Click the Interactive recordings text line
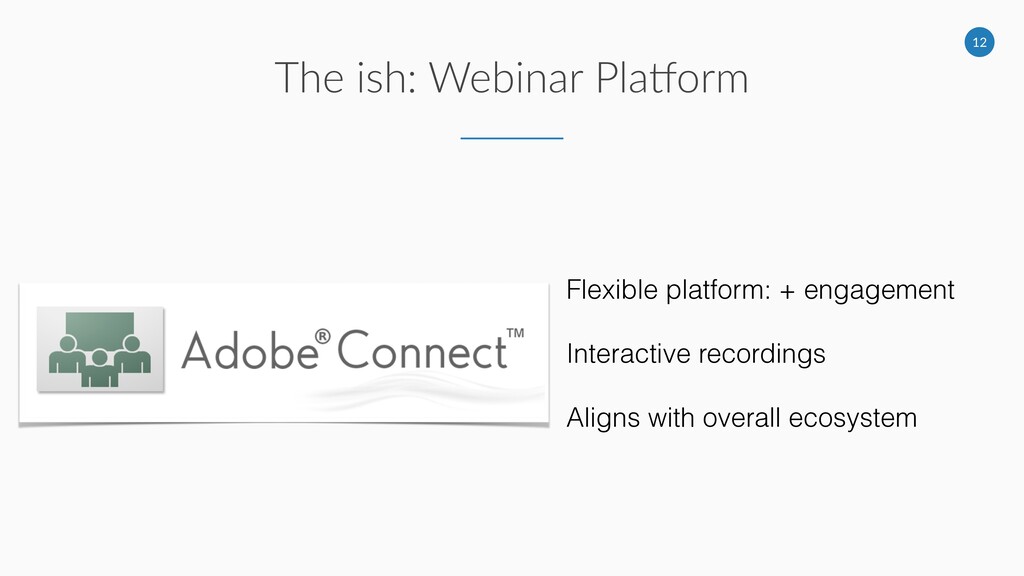 696,354
